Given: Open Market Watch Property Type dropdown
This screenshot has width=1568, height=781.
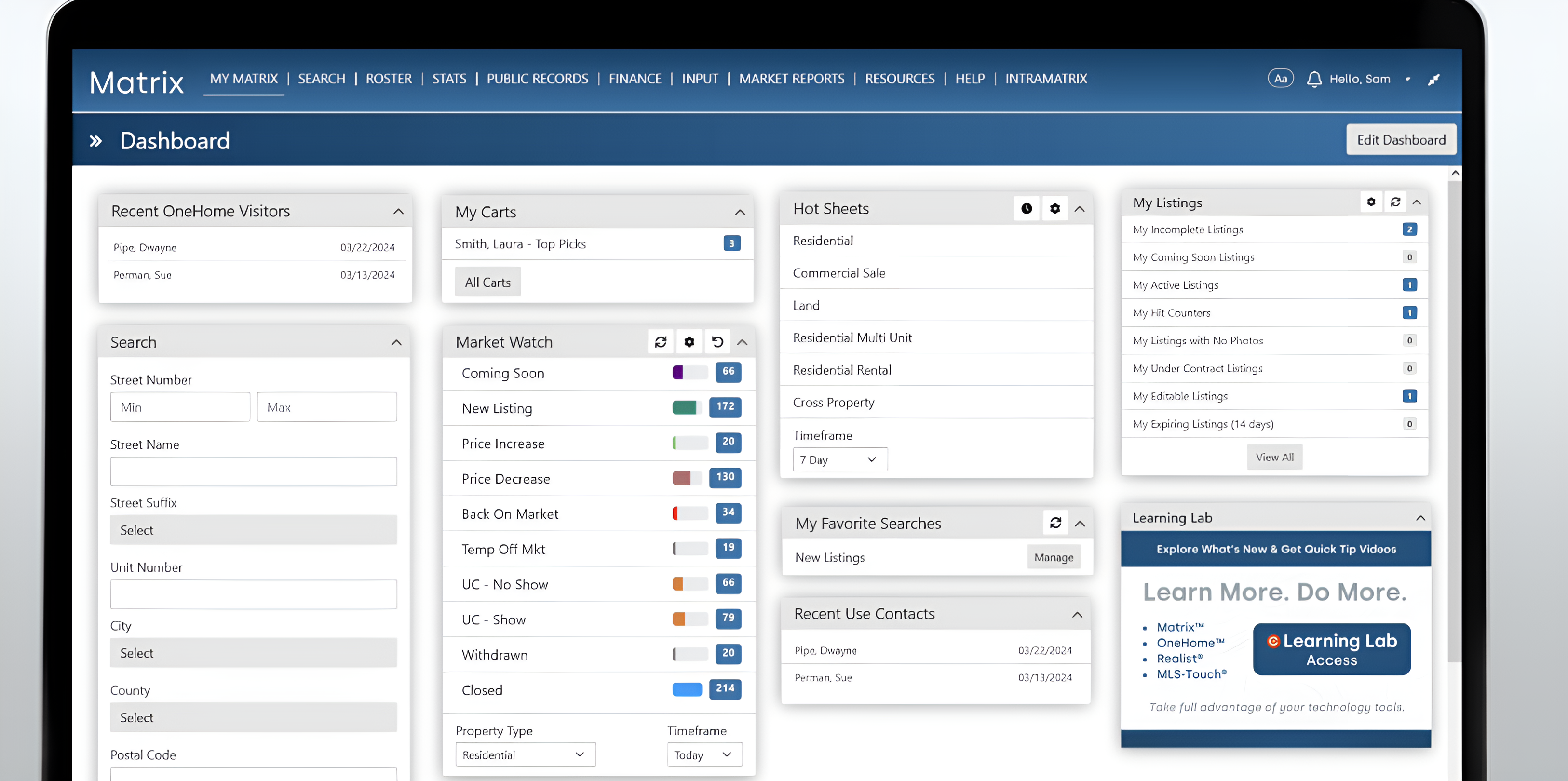Looking at the screenshot, I should 525,754.
